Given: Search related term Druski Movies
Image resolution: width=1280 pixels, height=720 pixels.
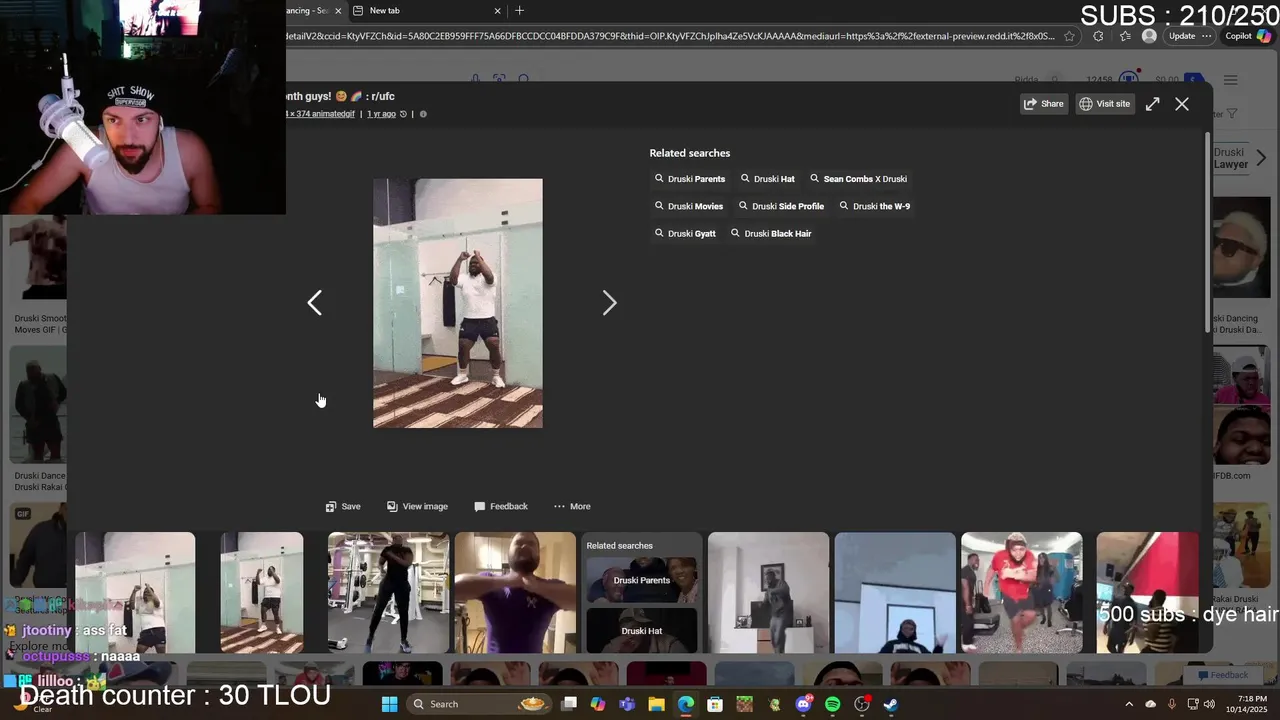Looking at the screenshot, I should pos(689,206).
